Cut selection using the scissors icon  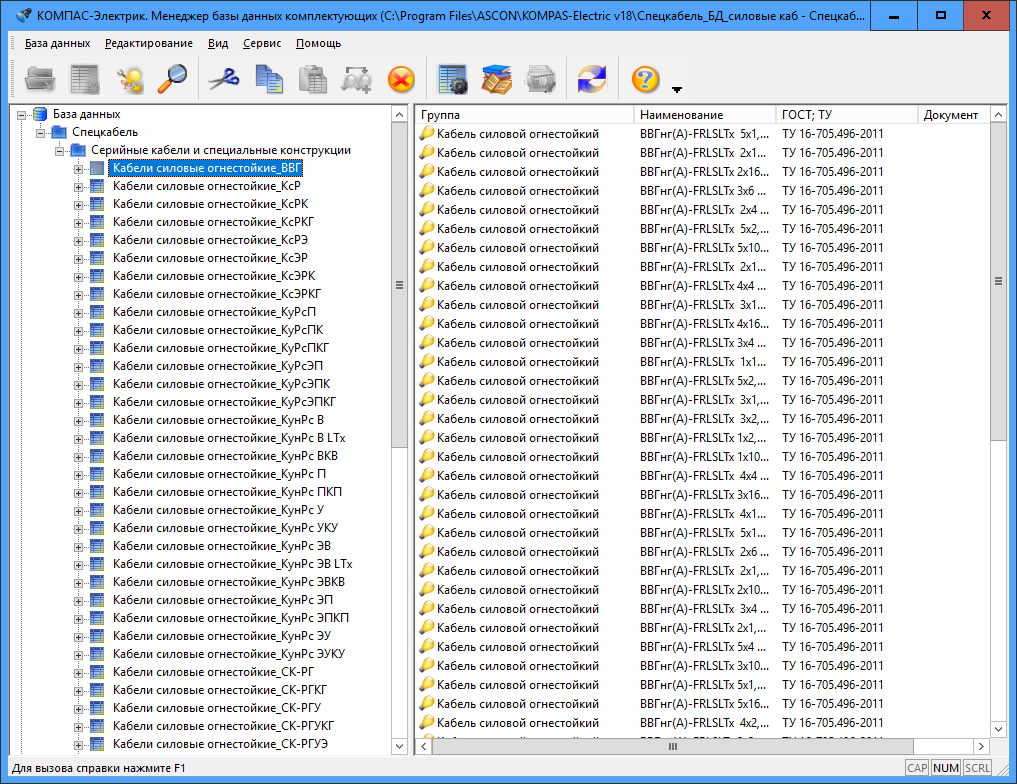224,79
